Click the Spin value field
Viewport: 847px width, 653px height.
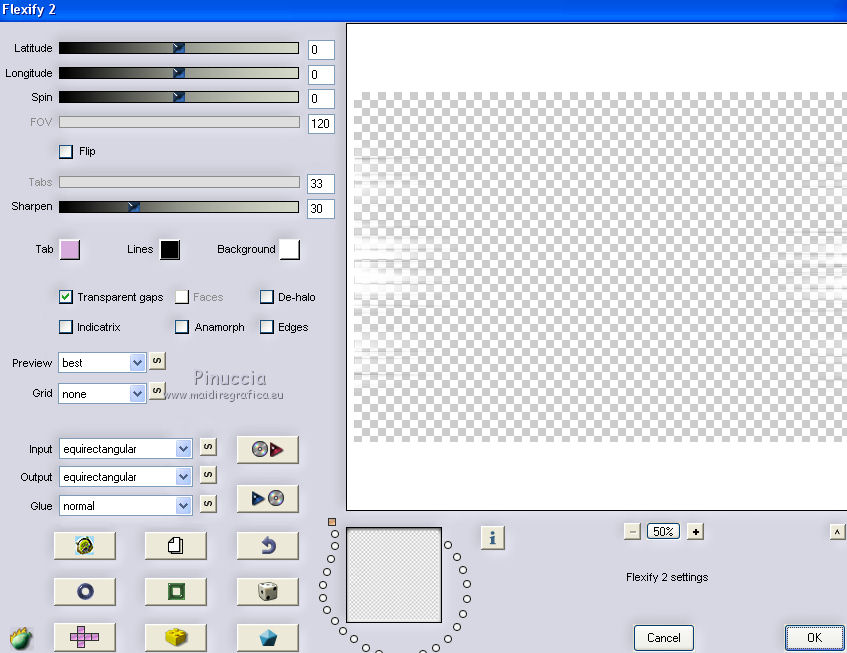(x=321, y=99)
